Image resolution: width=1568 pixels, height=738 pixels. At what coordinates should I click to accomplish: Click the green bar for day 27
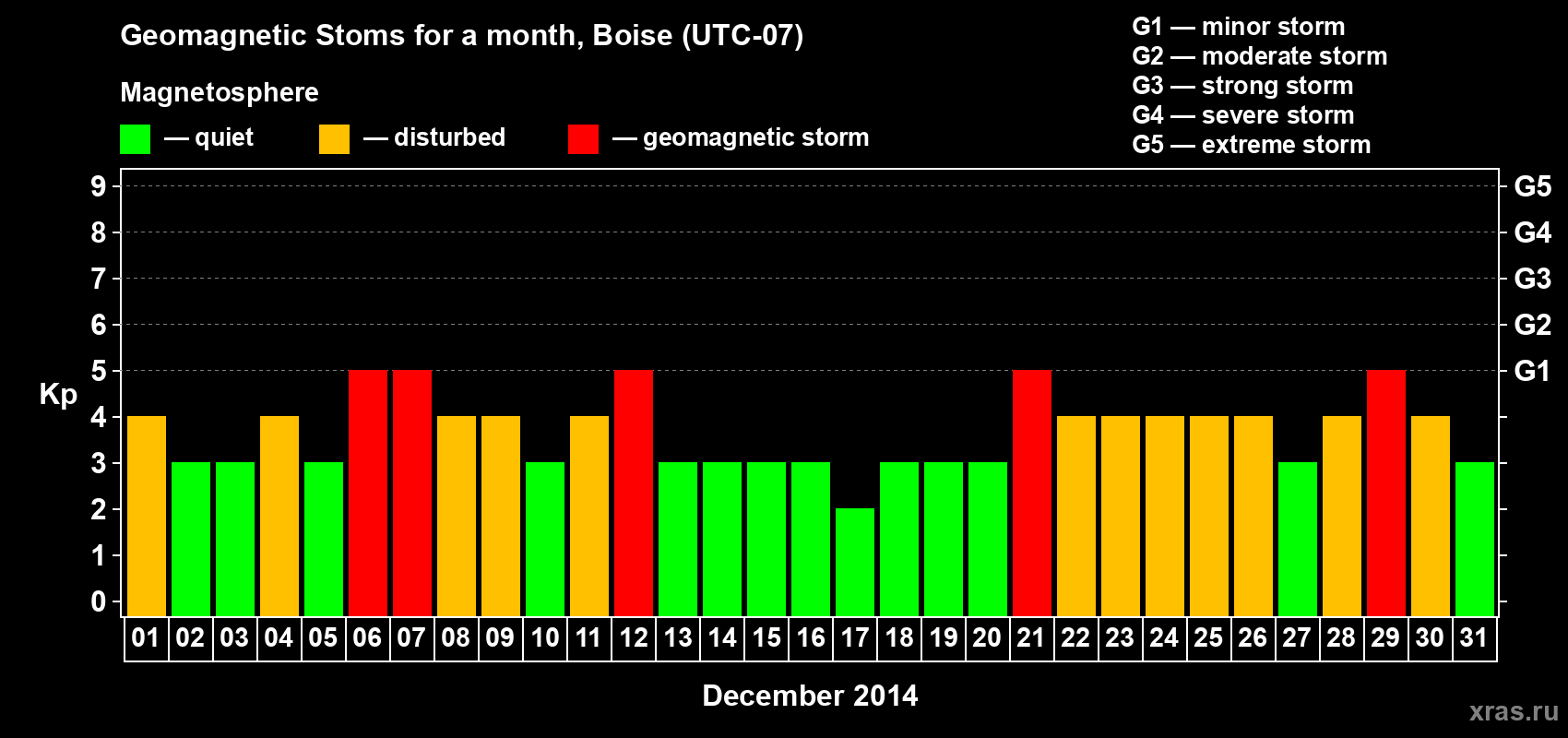click(x=1298, y=539)
